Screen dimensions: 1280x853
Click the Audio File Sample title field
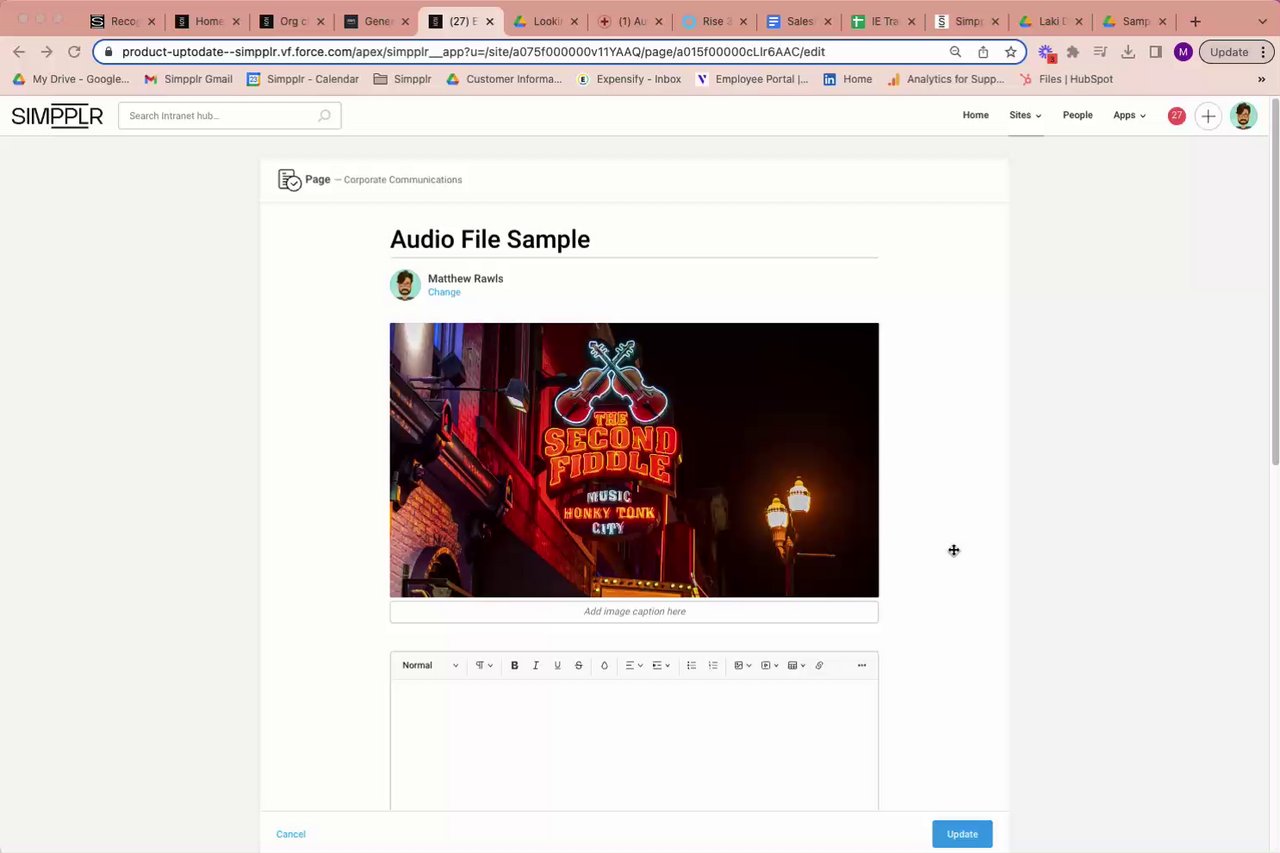coord(634,239)
